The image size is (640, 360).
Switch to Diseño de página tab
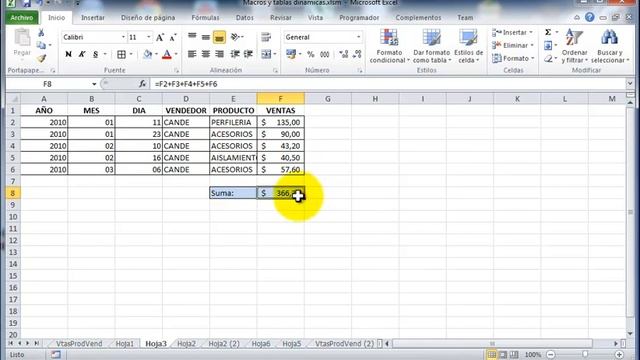point(148,18)
